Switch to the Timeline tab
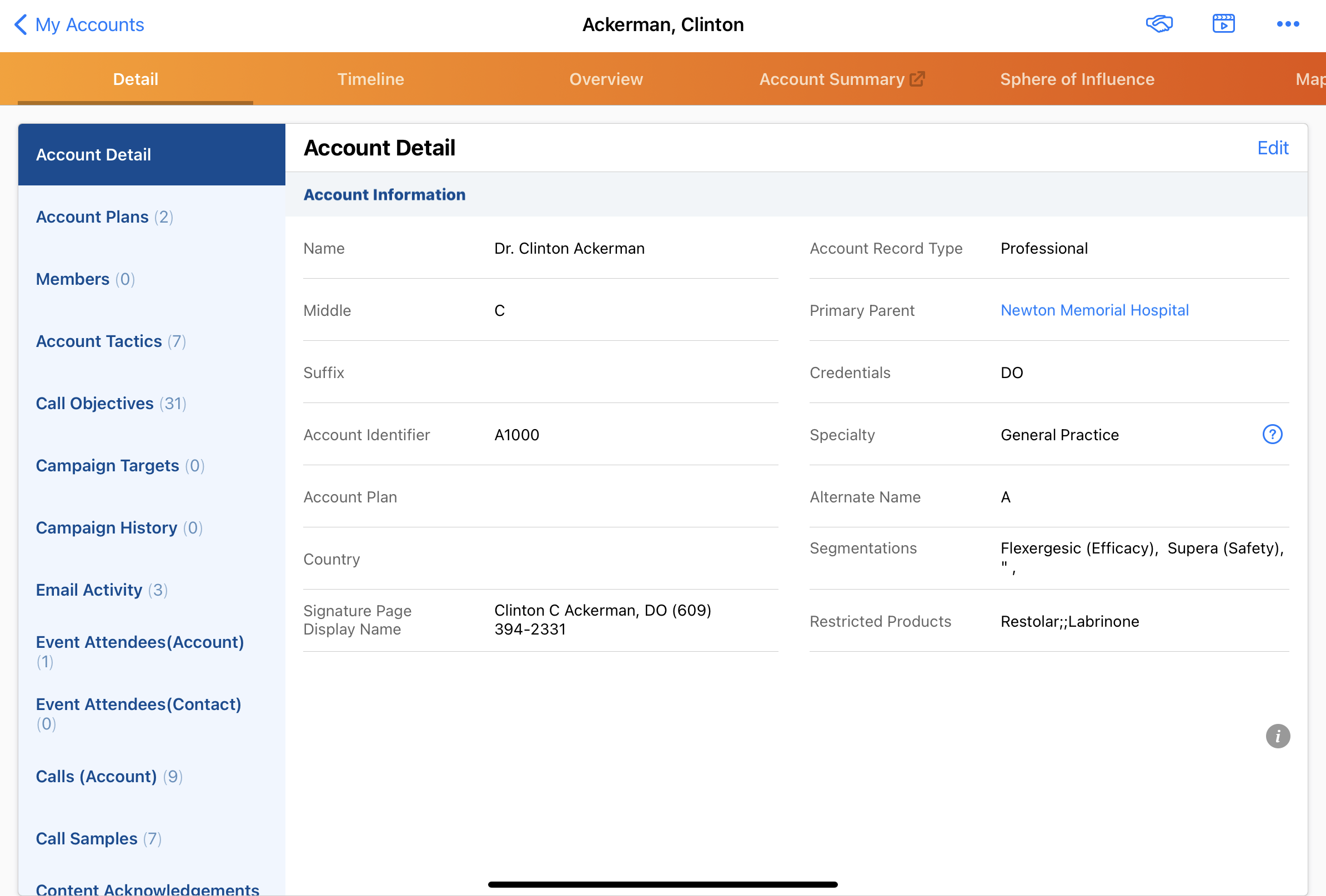Screen dimensions: 1326x896 [370, 79]
